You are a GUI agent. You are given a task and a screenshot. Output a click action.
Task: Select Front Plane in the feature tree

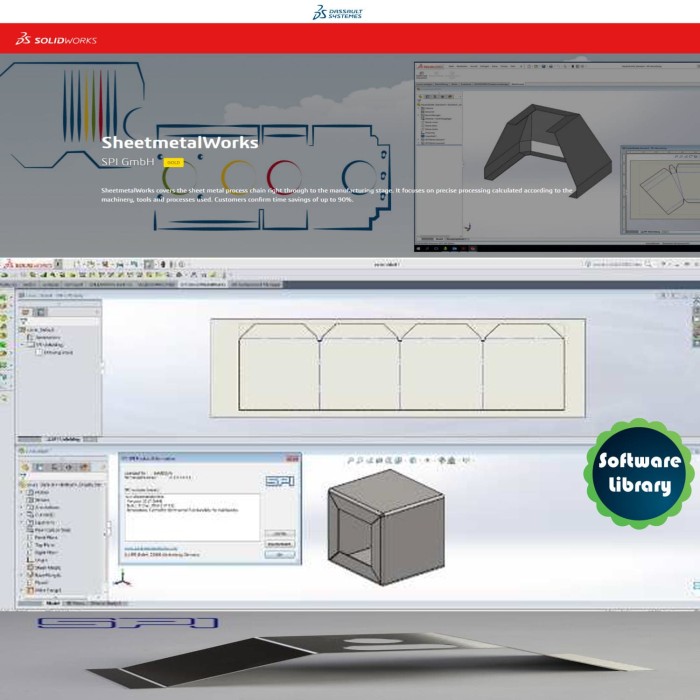coord(41,538)
